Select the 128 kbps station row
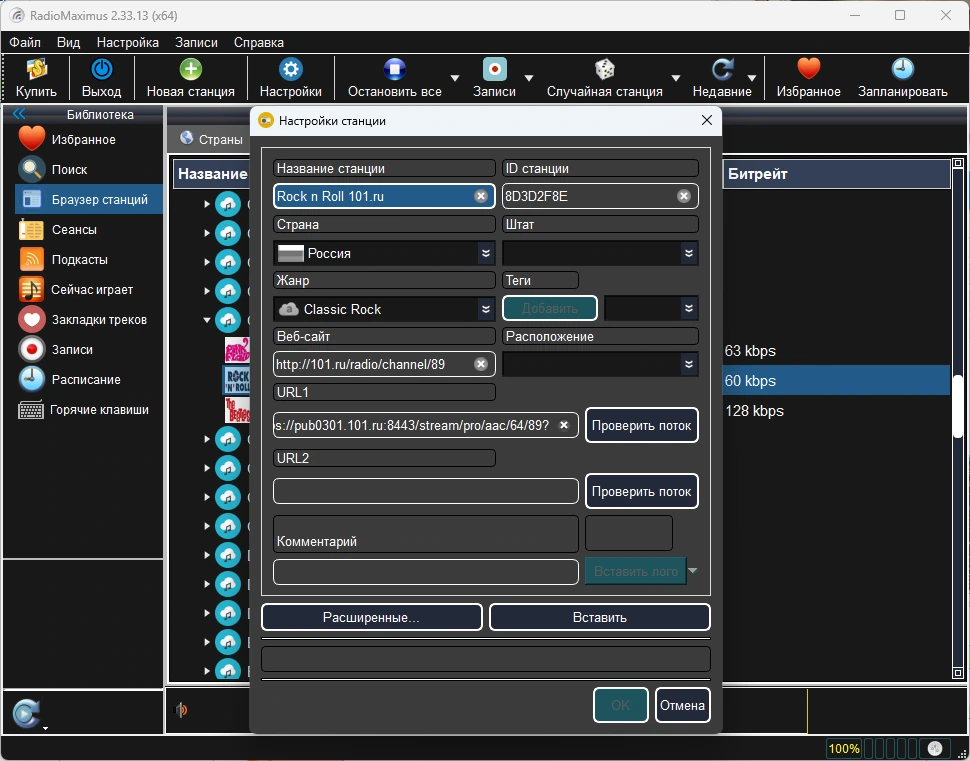 (x=836, y=410)
